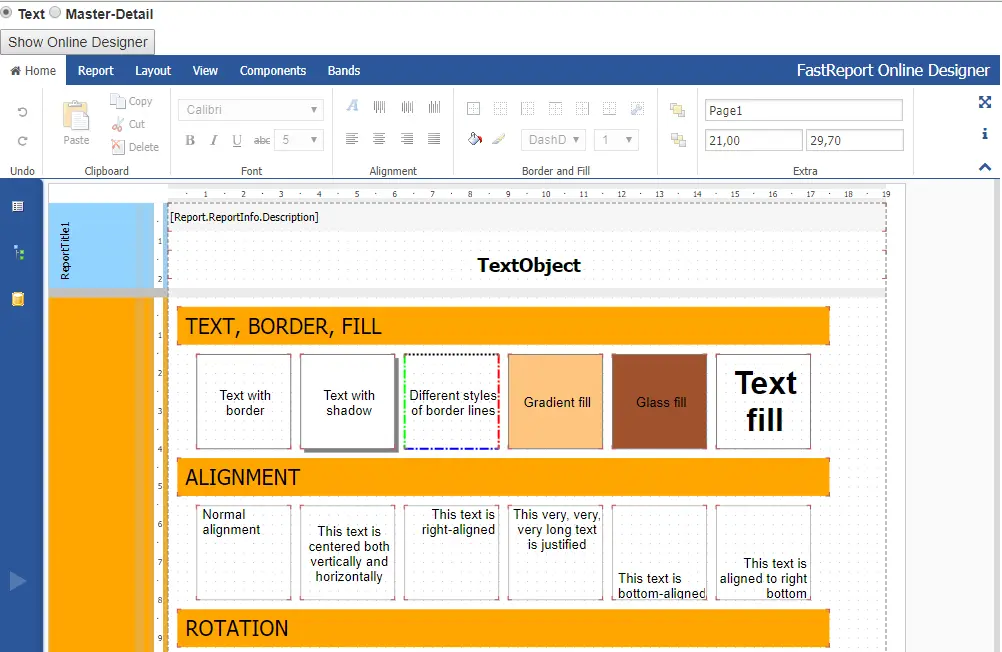Click the Cut scissors icon
The height and width of the screenshot is (652, 1002).
pos(118,124)
